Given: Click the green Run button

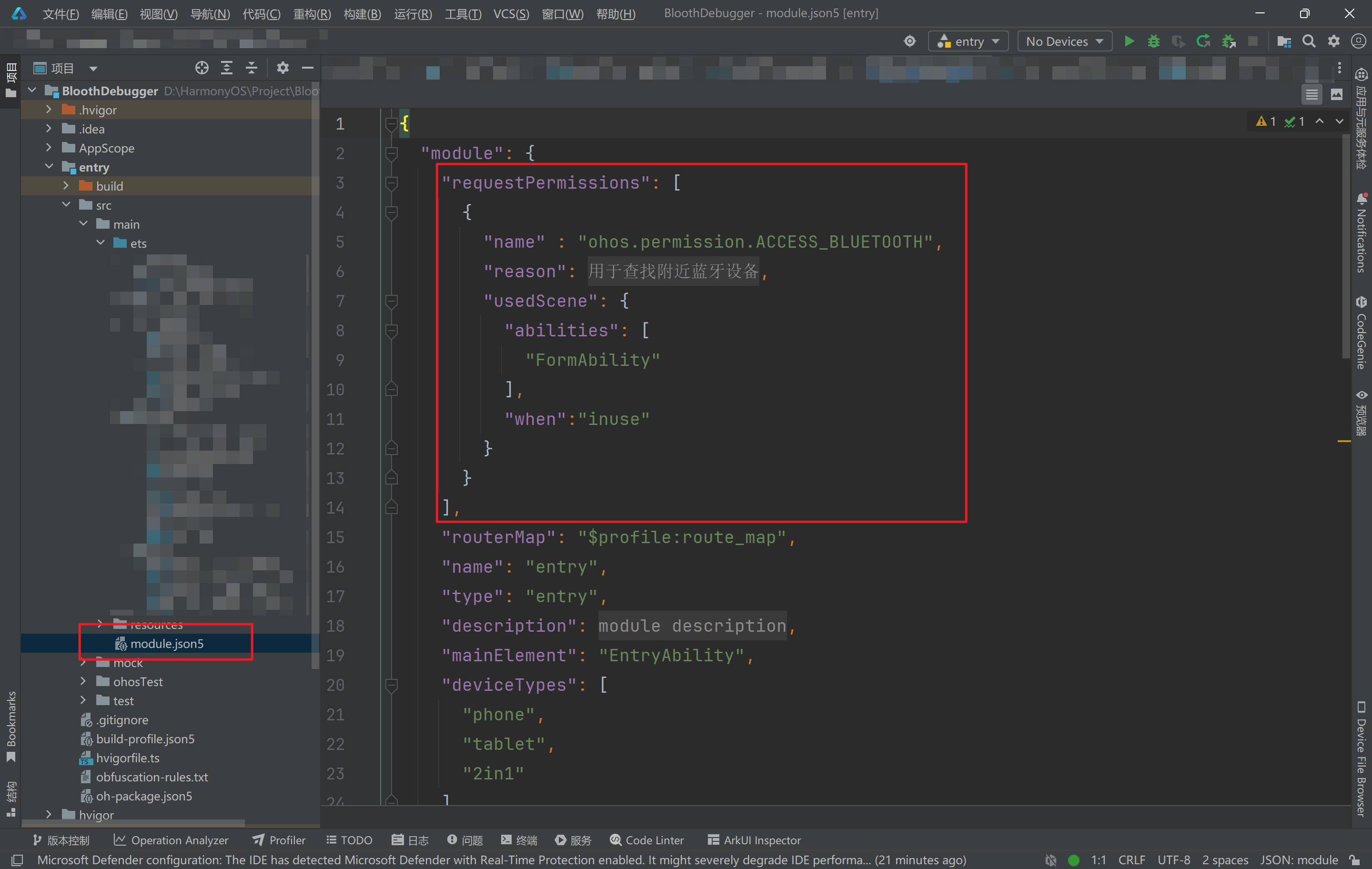Looking at the screenshot, I should point(1129,41).
